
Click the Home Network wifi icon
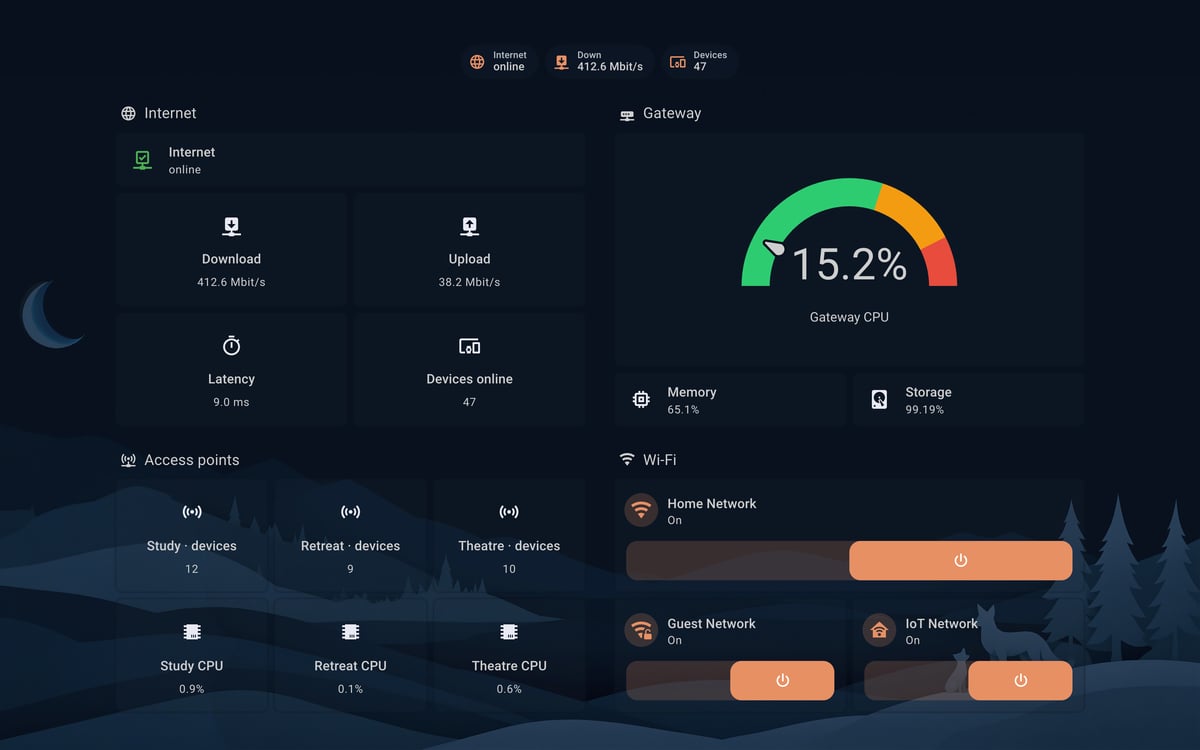tap(641, 510)
